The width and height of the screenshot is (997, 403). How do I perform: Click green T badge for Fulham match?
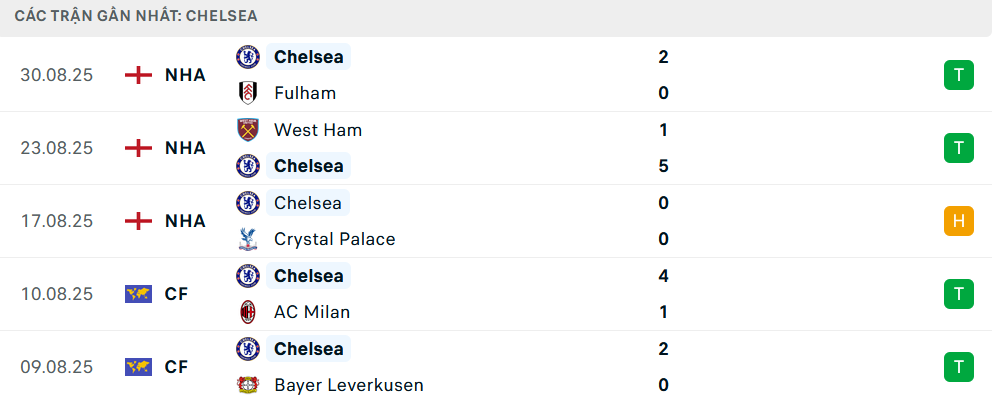[x=958, y=75]
